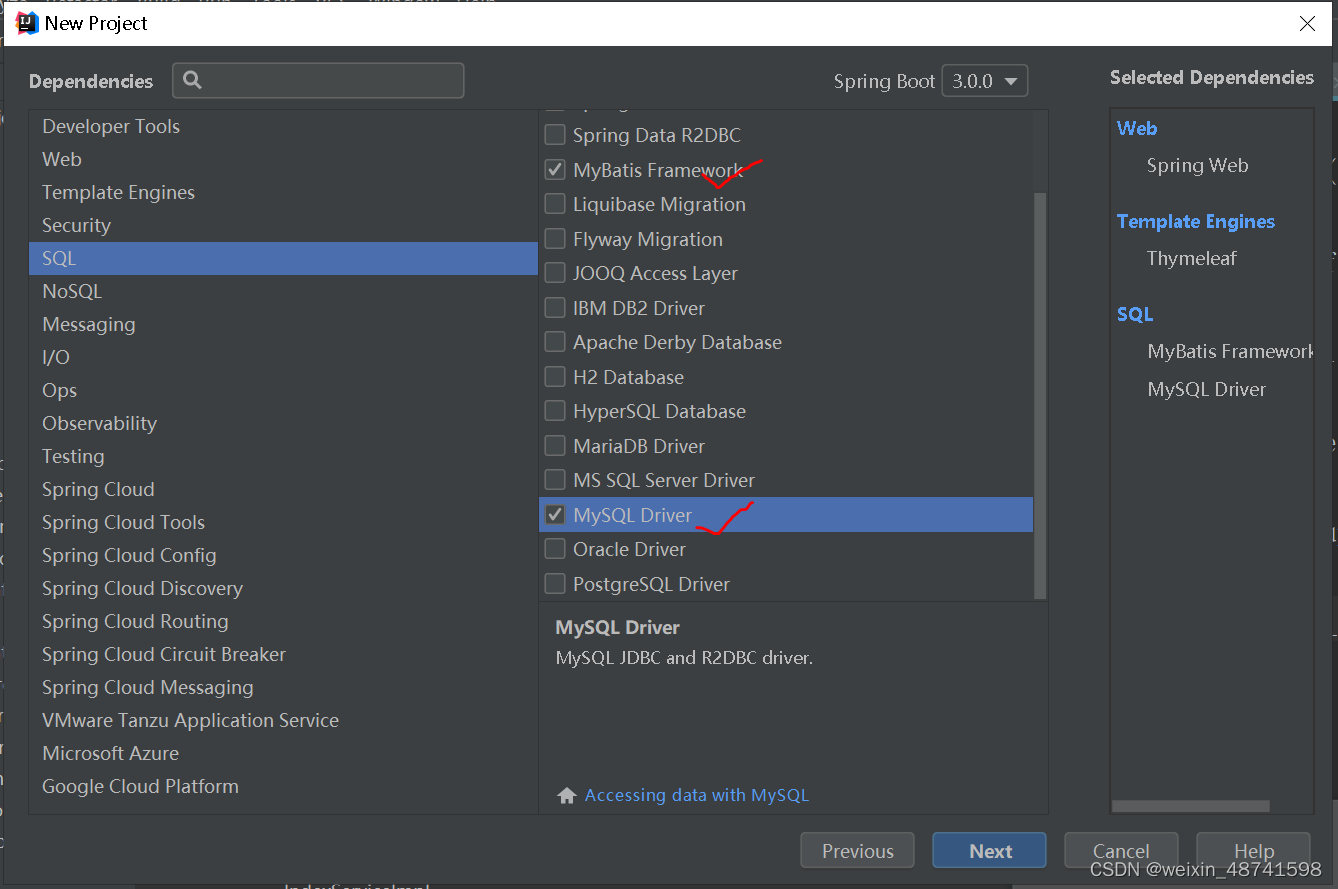Screen dimensions: 1338x889
Task: Click the Web group header in Selected Dependencies
Action: 1137,128
